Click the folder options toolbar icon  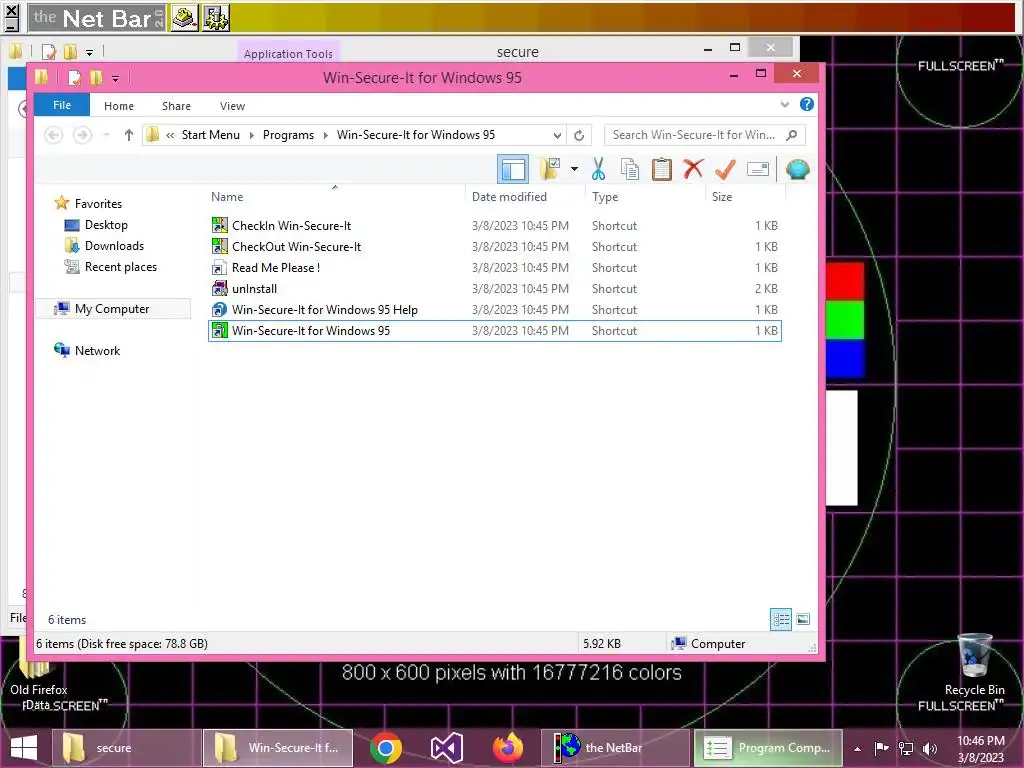tap(550, 169)
